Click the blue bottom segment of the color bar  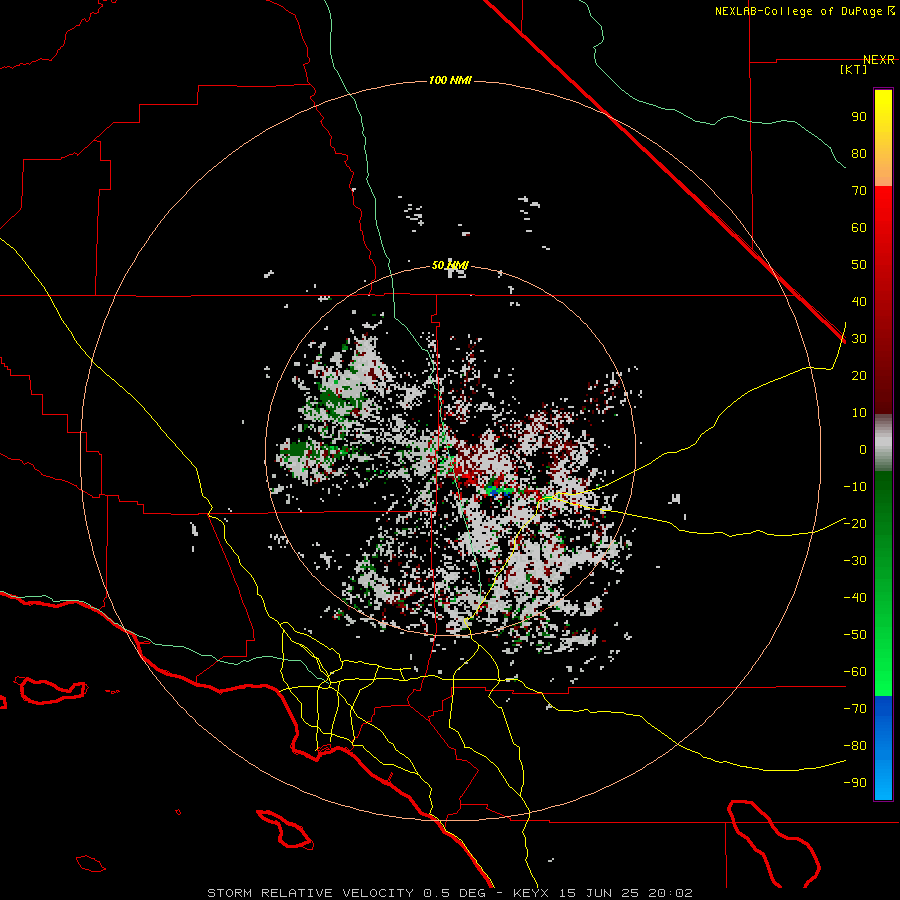point(883,748)
